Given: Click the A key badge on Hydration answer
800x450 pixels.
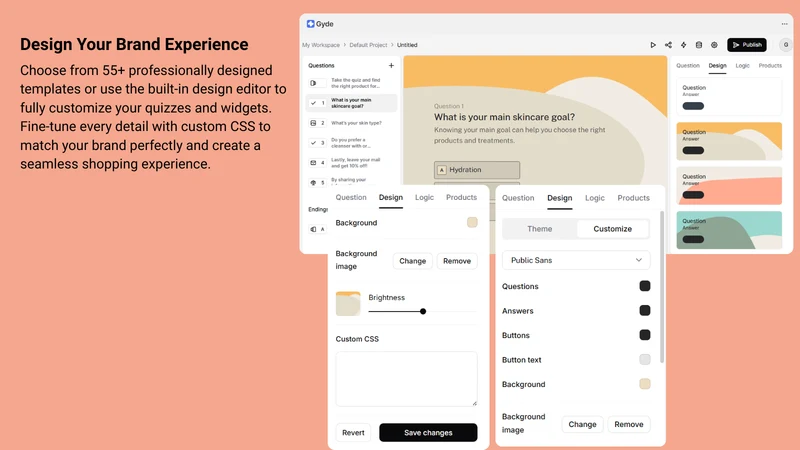Looking at the screenshot, I should (x=442, y=170).
